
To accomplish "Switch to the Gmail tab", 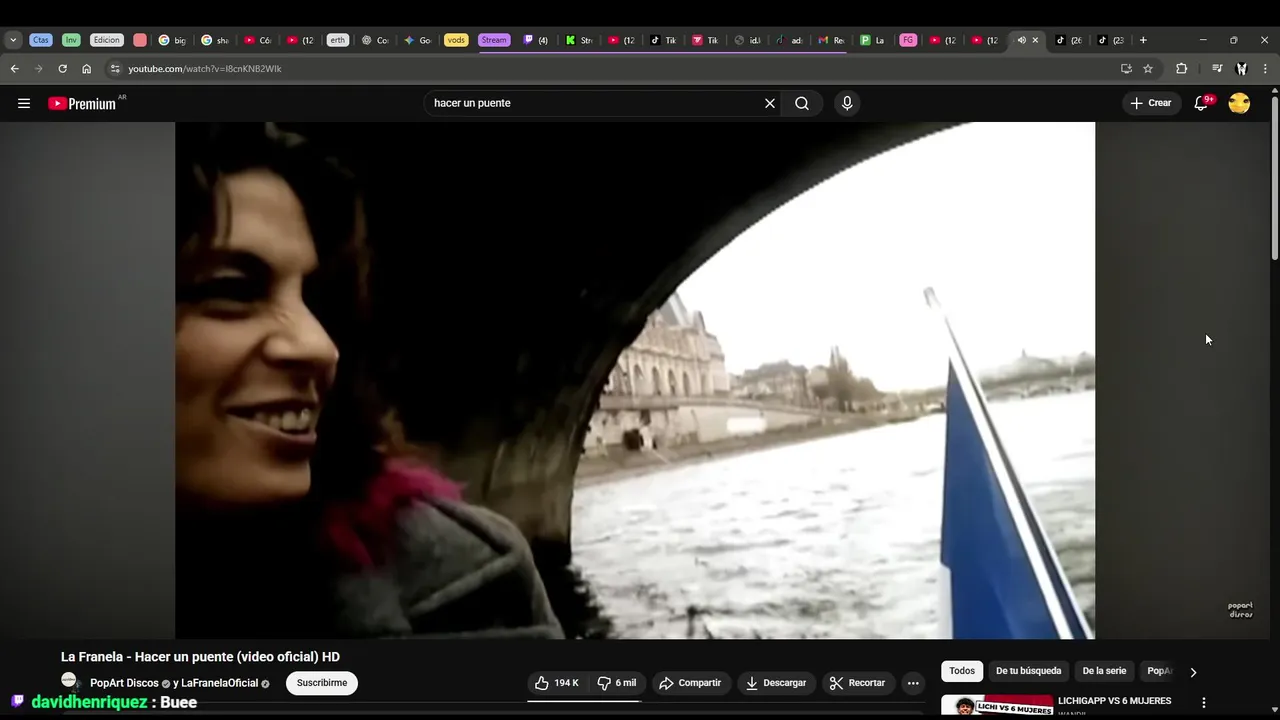I will tap(832, 40).
